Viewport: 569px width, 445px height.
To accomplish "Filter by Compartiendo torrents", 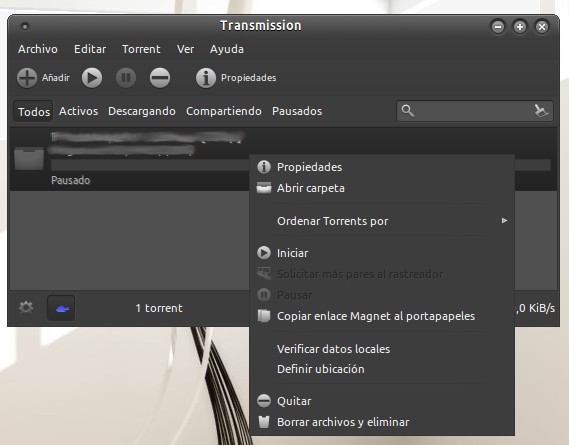I will pos(224,111).
